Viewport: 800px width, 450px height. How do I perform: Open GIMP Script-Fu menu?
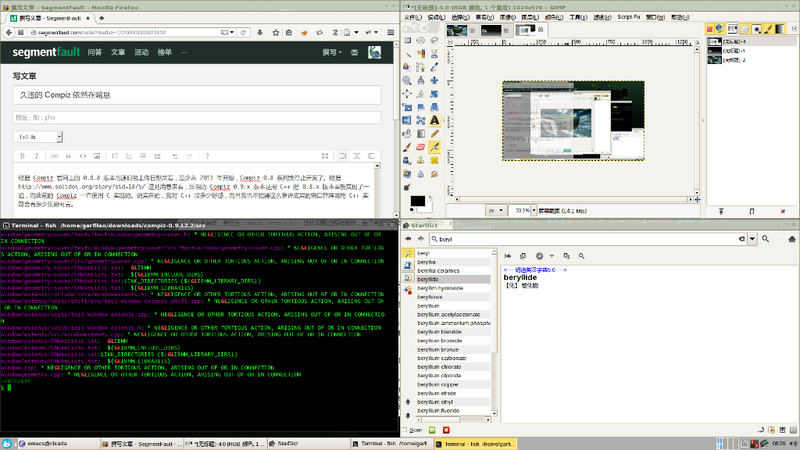point(629,17)
